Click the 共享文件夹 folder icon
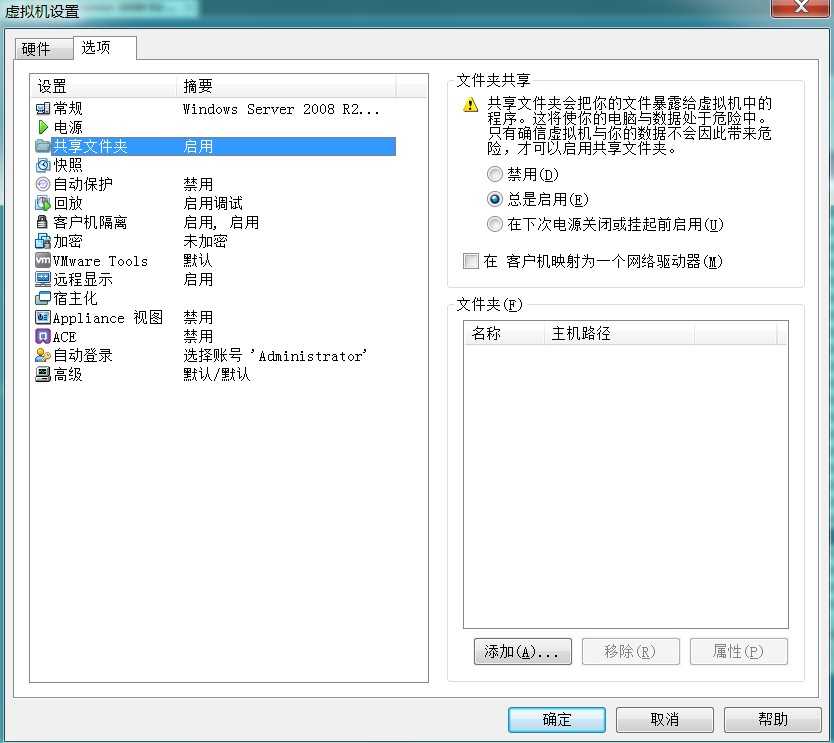Image resolution: width=834 pixels, height=743 pixels. pos(43,146)
